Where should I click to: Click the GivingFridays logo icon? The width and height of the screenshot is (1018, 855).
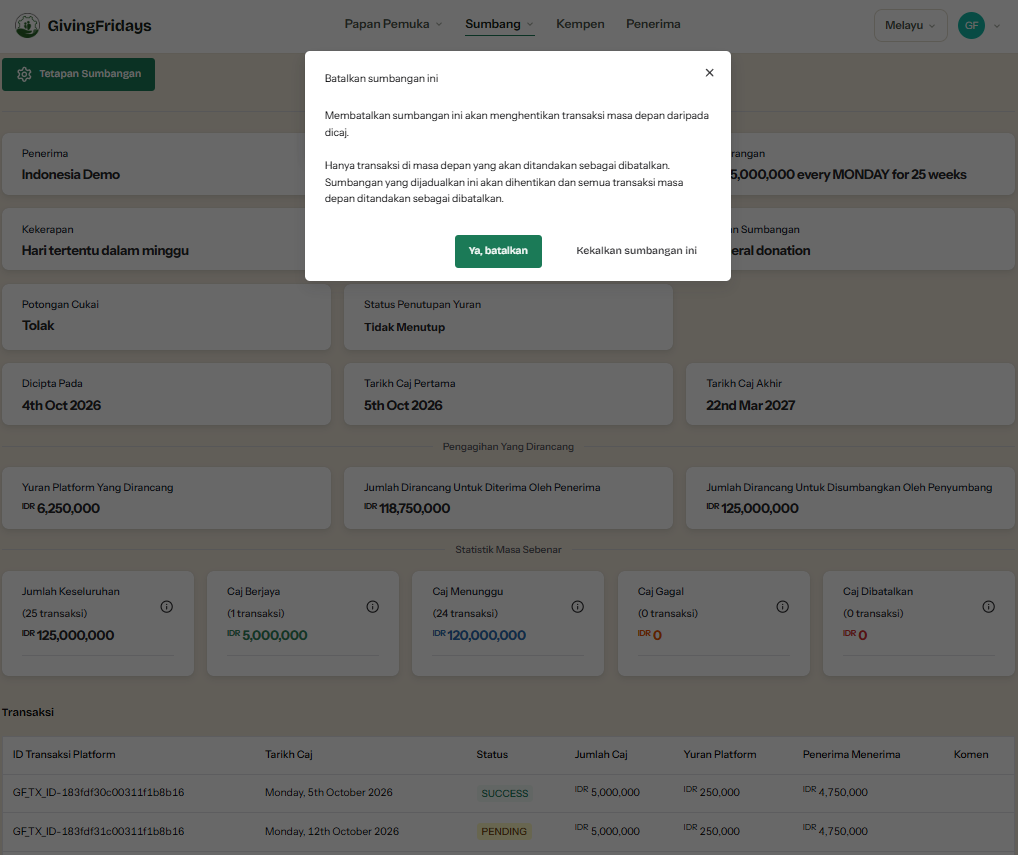(x=27, y=25)
